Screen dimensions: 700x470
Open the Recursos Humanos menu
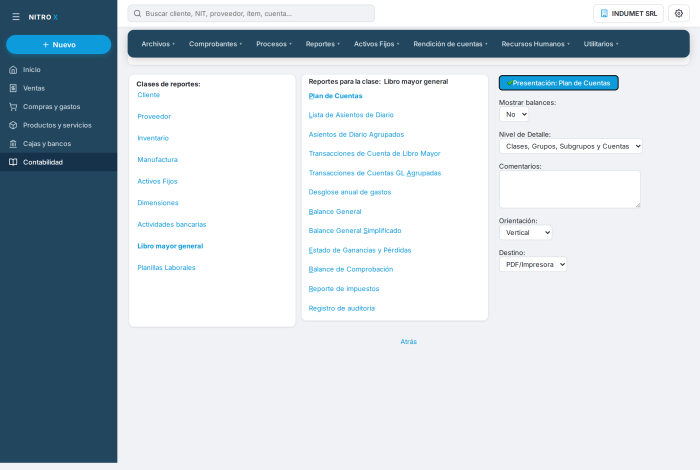click(535, 44)
